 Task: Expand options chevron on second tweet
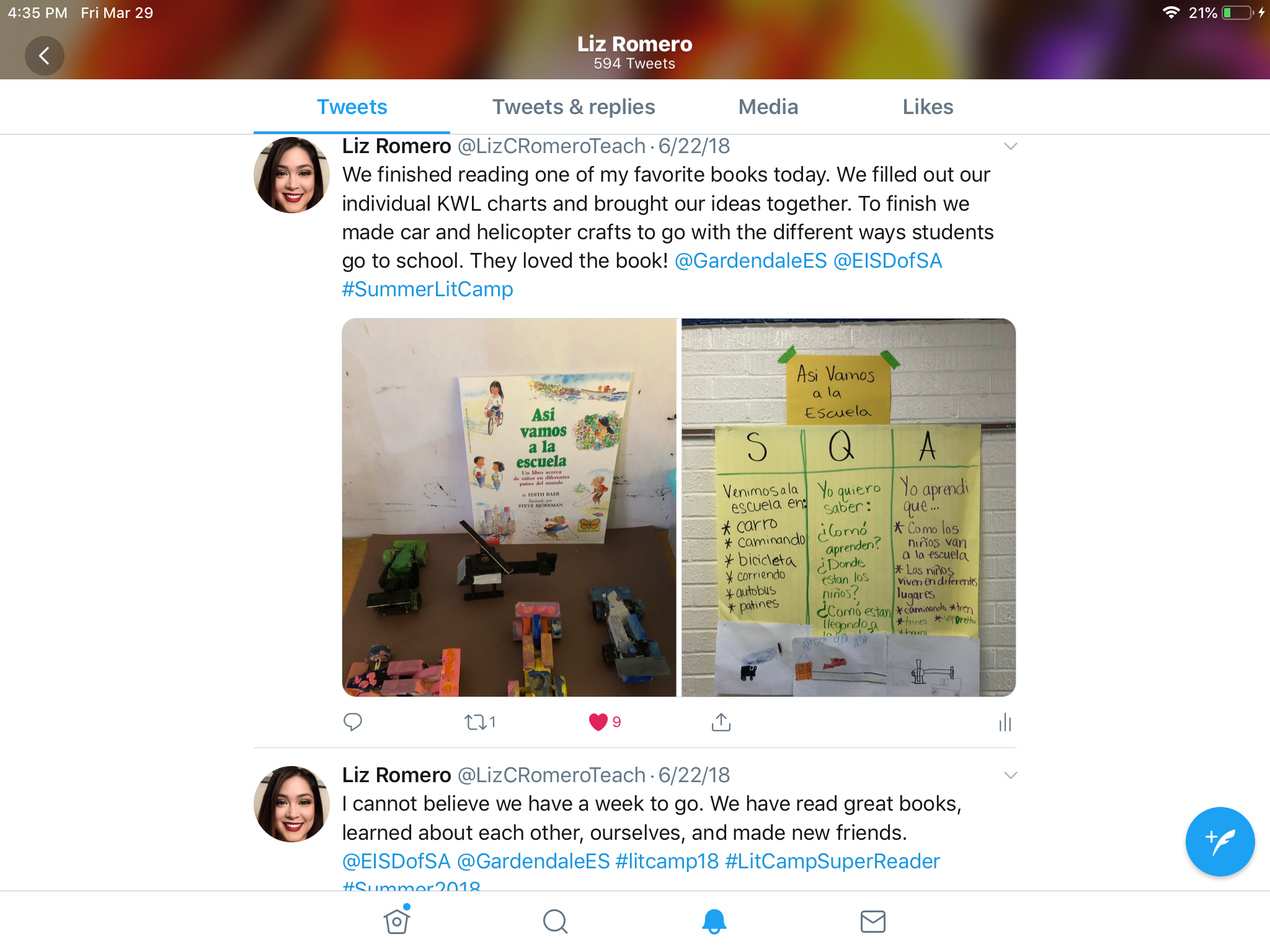point(1010,775)
